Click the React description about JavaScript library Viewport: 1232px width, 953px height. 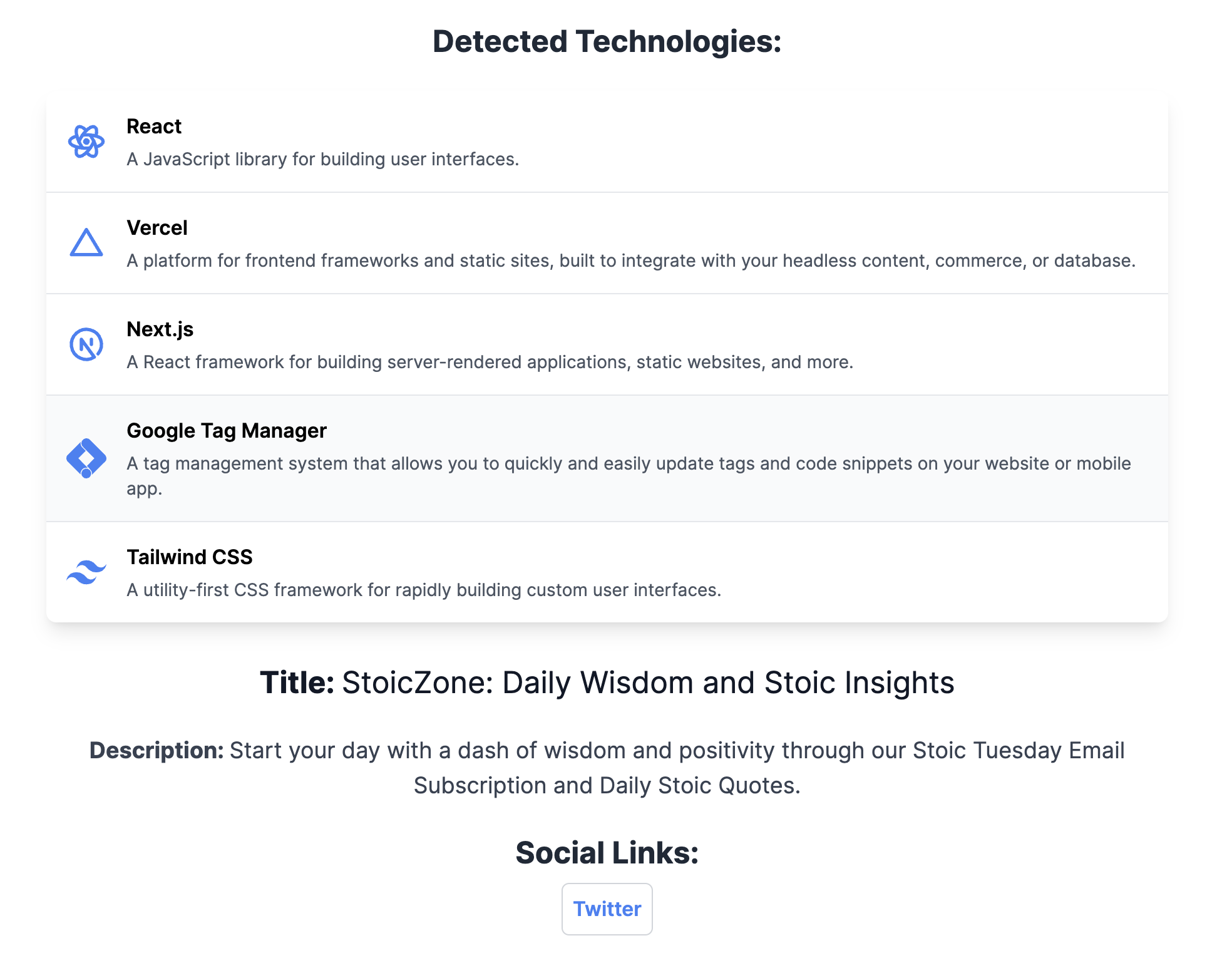323,160
